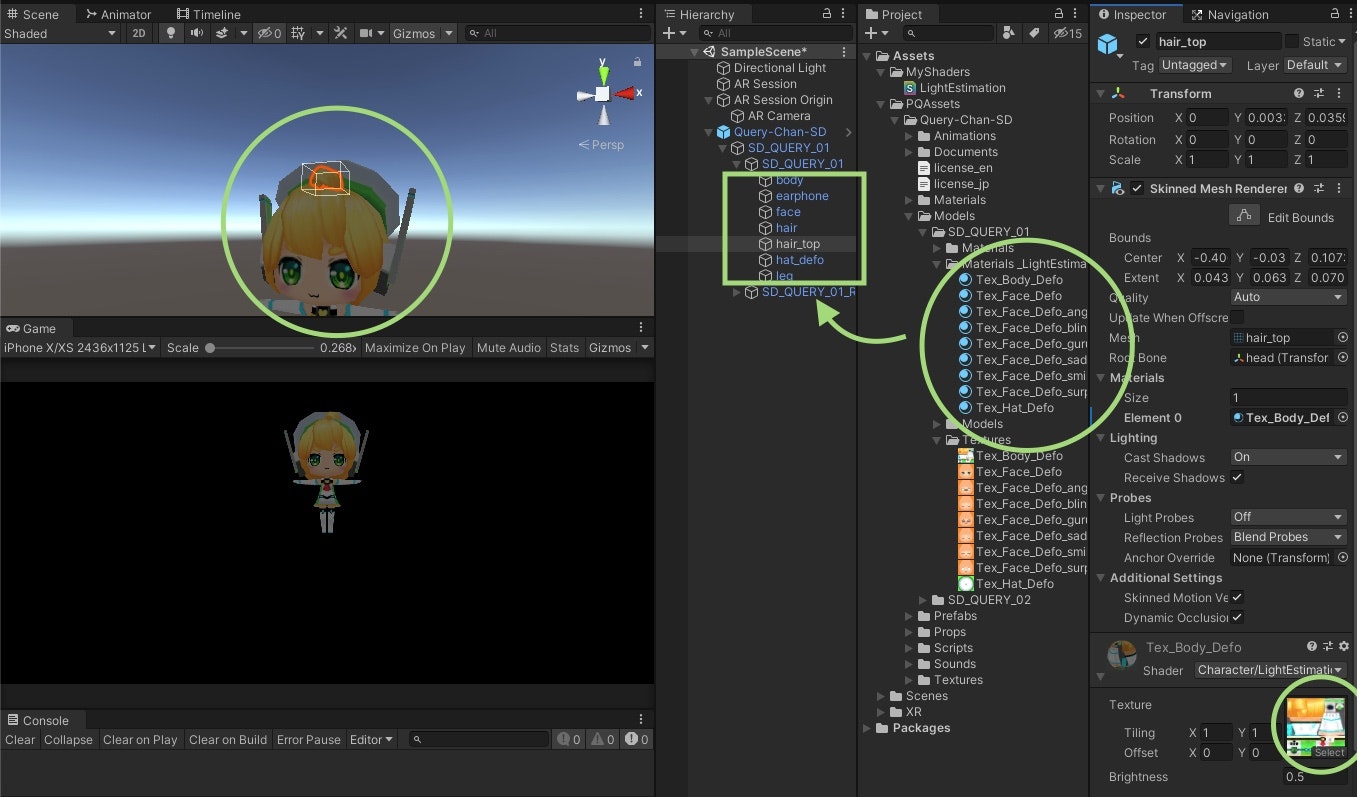Toggle scene effects layers icon
The image size is (1357, 797).
tap(222, 33)
